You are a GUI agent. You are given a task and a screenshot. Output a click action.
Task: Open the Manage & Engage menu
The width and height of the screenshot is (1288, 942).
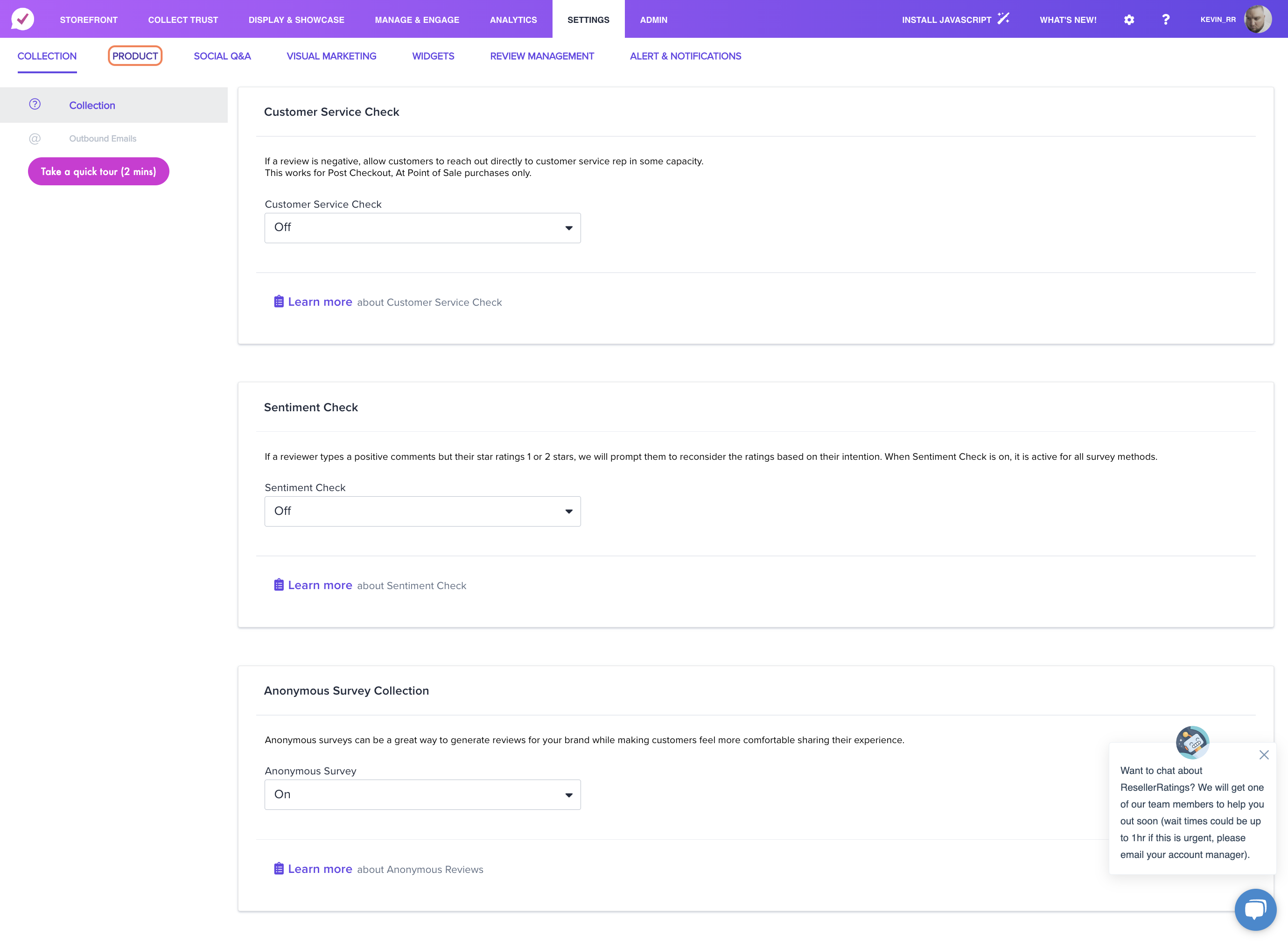[x=417, y=20]
